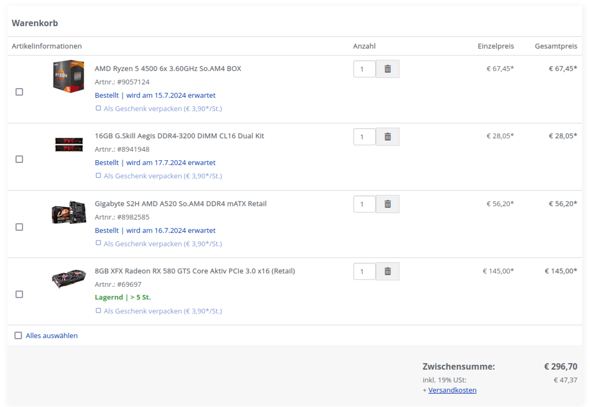The image size is (590, 407).
Task: Click article number #9057124
Action: [133, 82]
